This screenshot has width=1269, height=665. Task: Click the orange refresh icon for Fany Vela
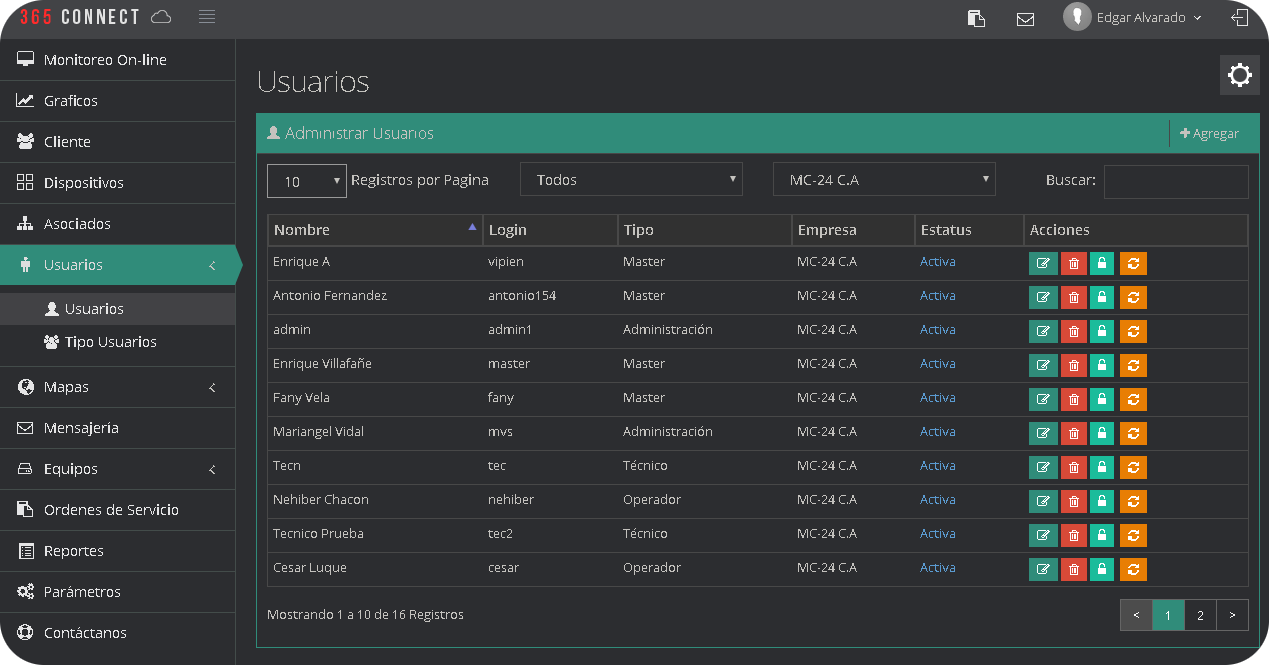click(x=1133, y=399)
